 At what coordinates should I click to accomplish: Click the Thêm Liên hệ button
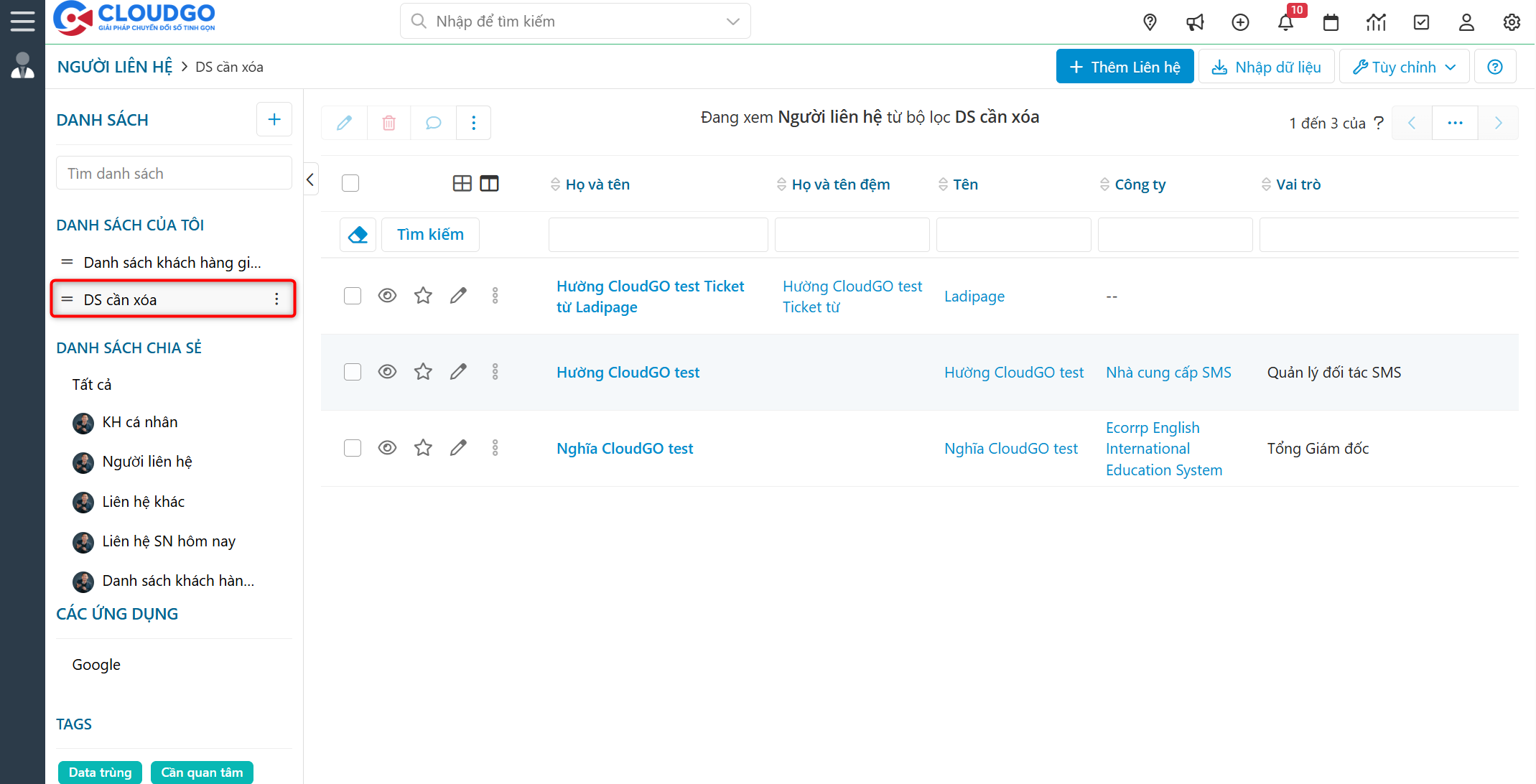tap(1125, 67)
